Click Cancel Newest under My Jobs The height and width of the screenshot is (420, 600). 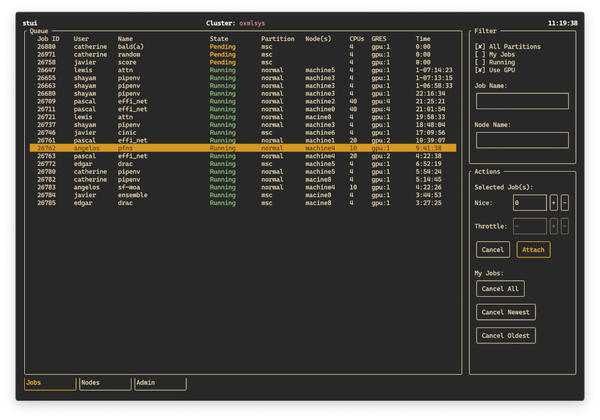click(x=505, y=312)
